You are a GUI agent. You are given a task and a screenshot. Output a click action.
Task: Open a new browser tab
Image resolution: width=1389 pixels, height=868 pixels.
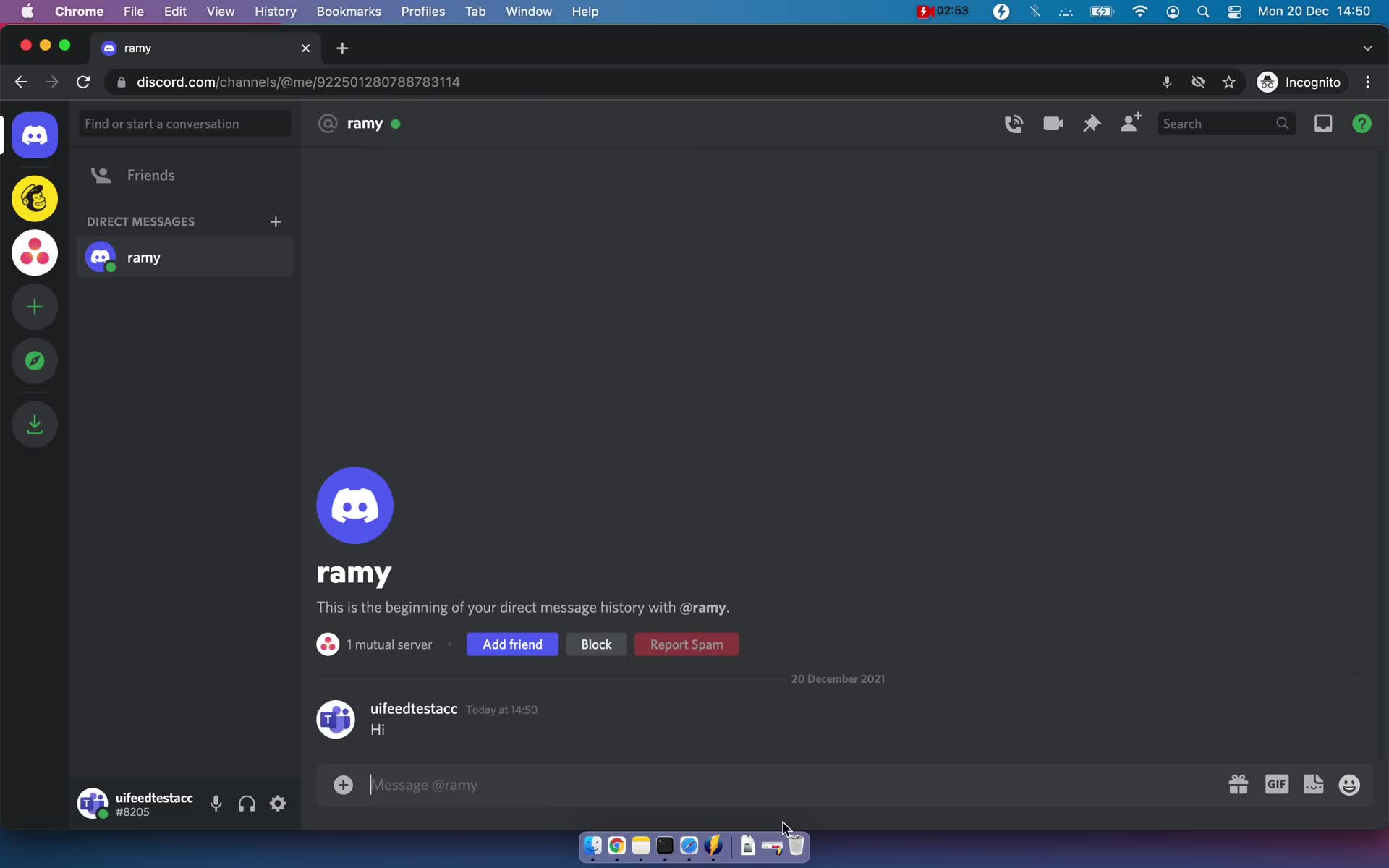point(342,48)
